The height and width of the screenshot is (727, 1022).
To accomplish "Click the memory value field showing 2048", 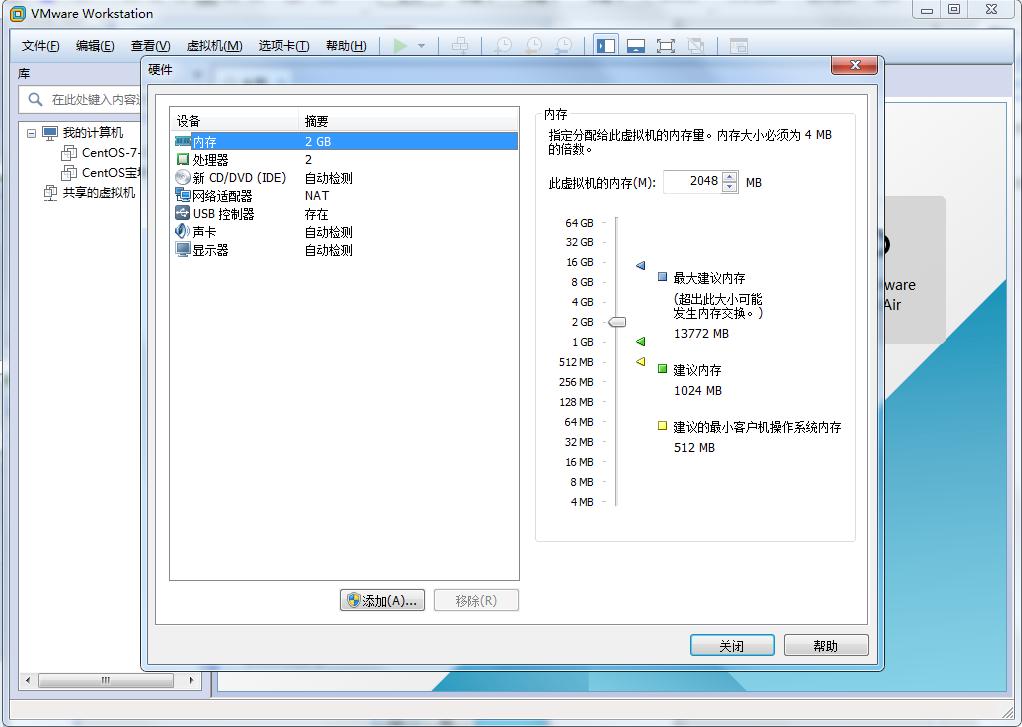I will (x=692, y=181).
